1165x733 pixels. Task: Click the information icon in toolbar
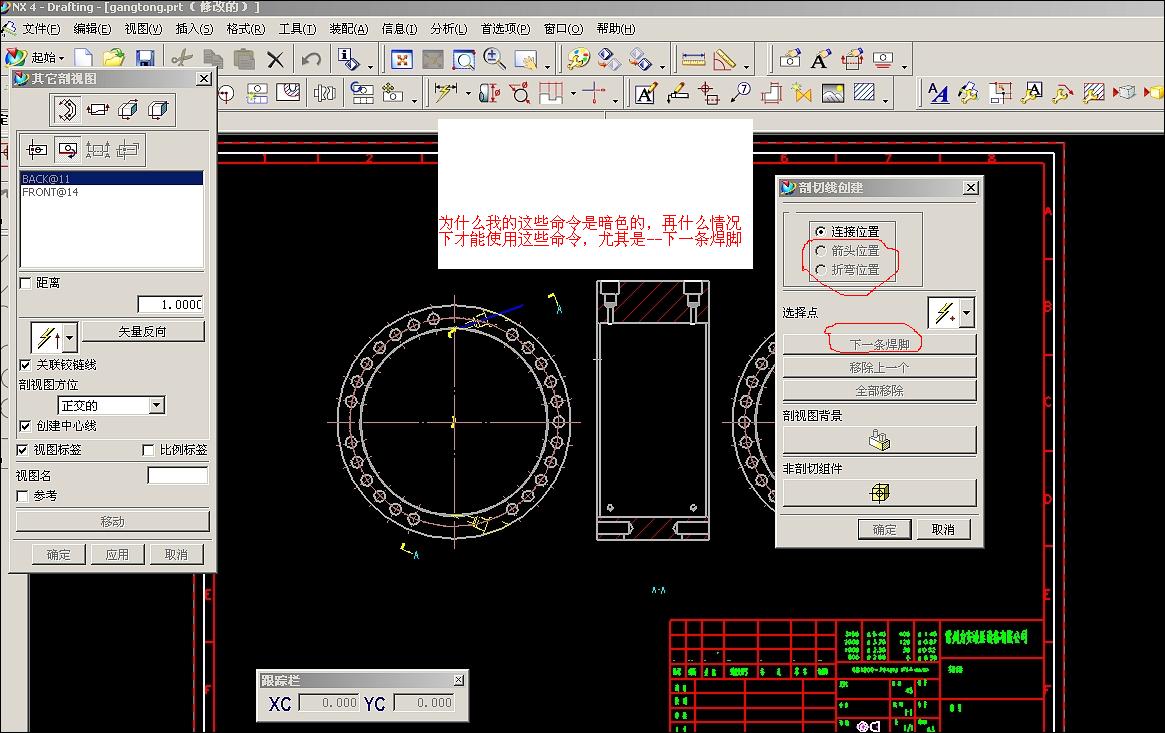click(348, 59)
